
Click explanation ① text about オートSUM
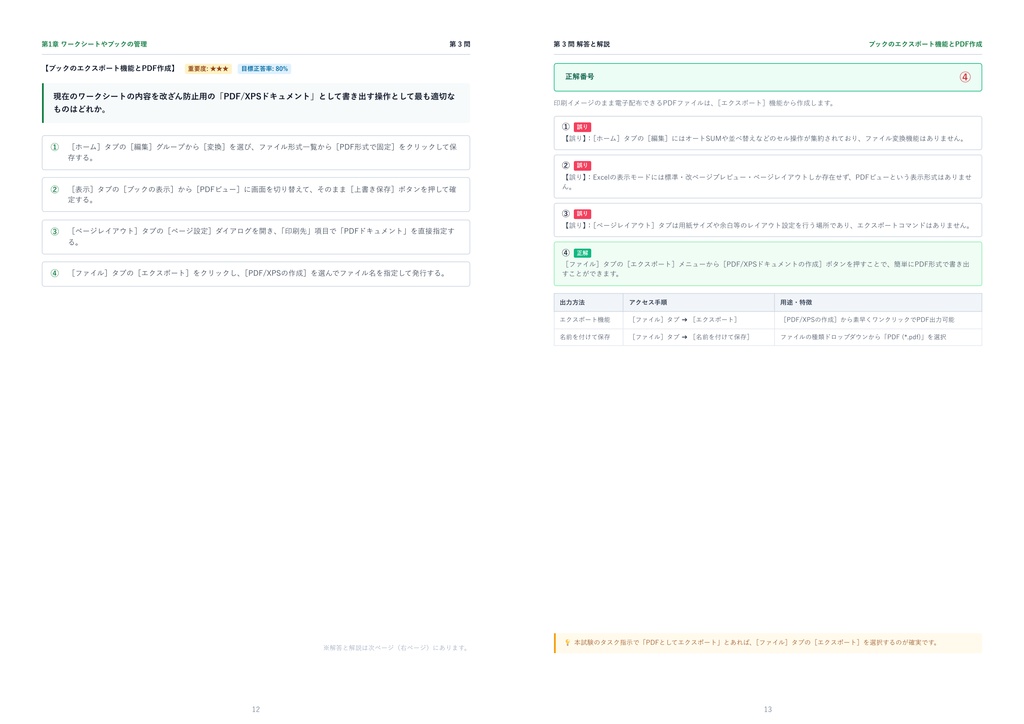pyautogui.click(x=763, y=138)
